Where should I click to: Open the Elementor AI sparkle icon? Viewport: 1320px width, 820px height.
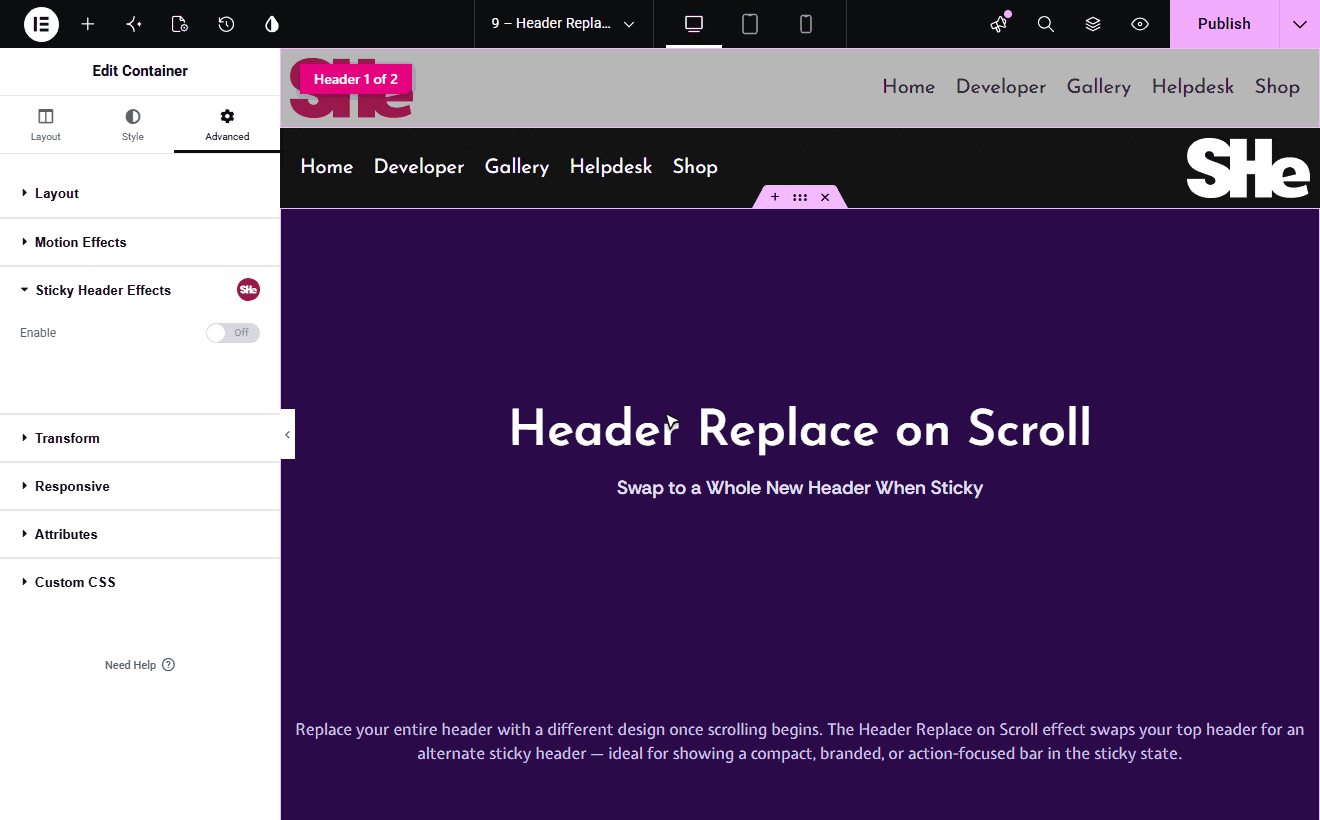[134, 24]
